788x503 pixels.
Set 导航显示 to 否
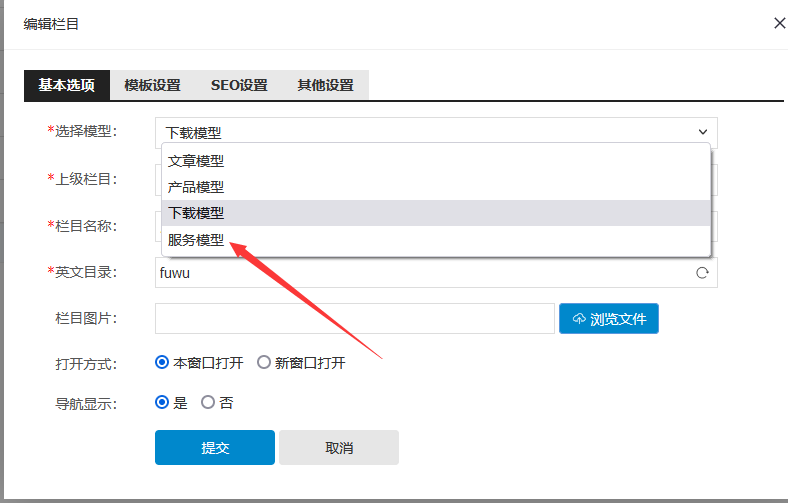pyautogui.click(x=208, y=403)
